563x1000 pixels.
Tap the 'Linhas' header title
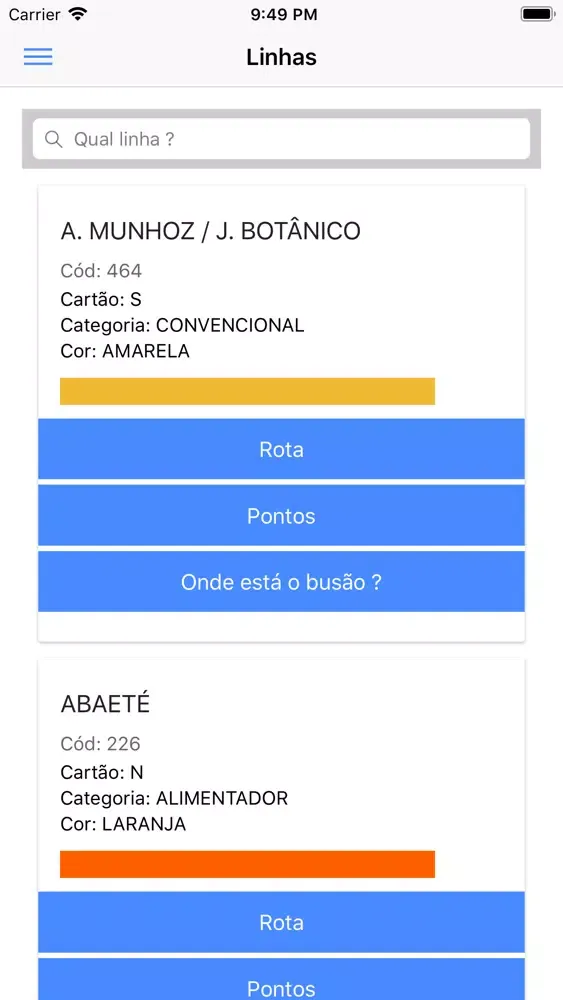pos(281,57)
